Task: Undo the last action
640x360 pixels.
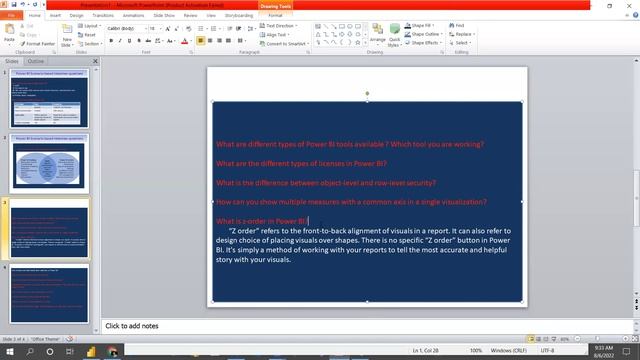Action: point(23,4)
